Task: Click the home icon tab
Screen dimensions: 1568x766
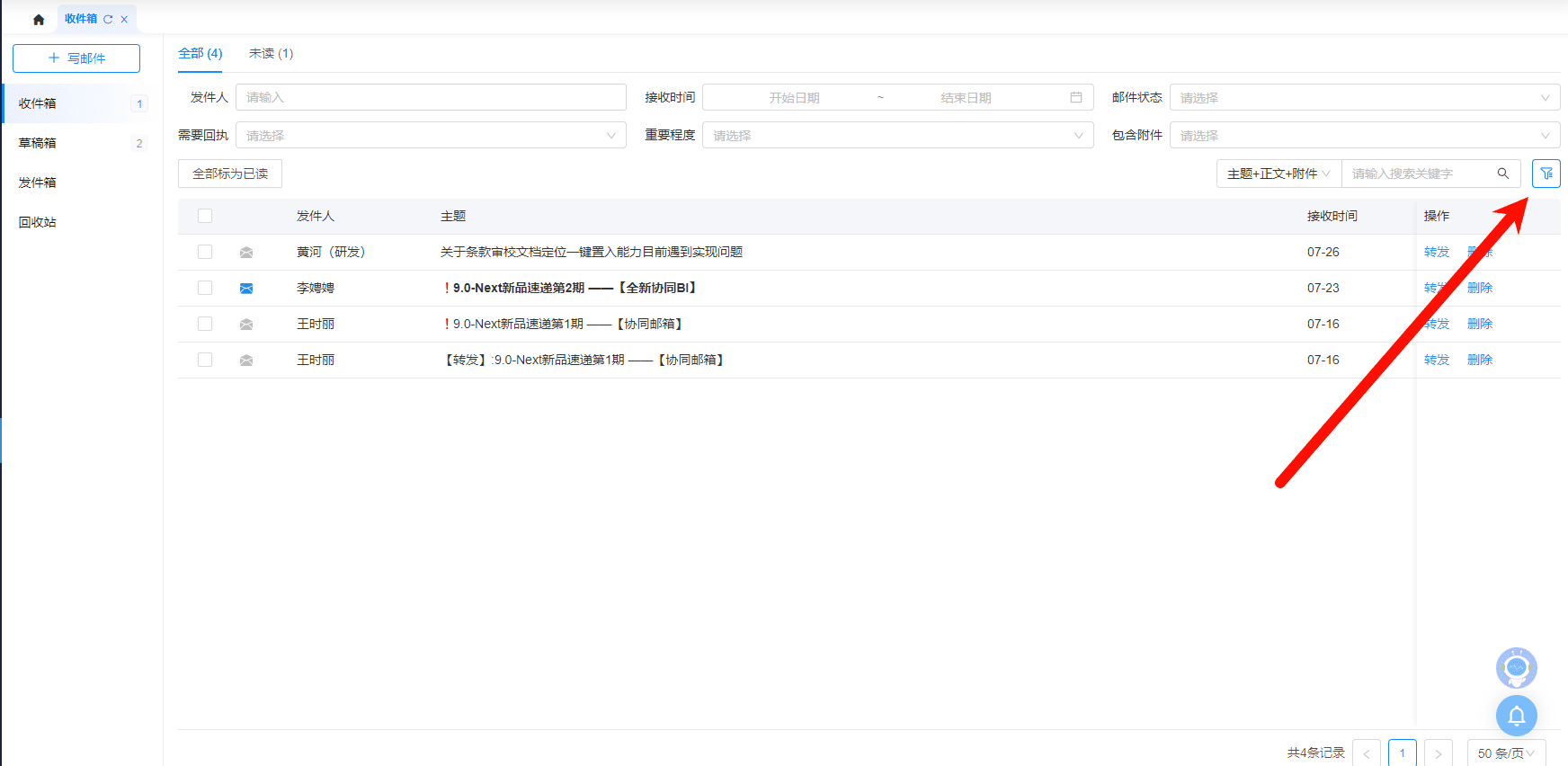Action: tap(39, 19)
